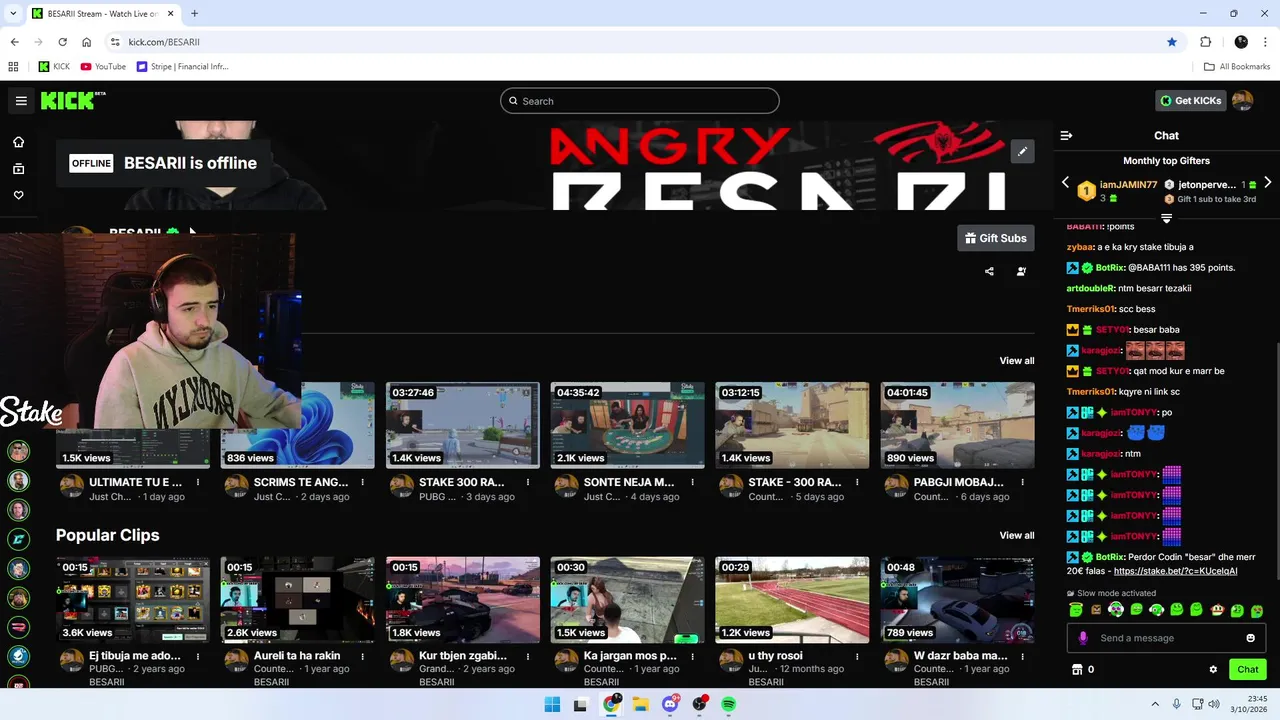Show next top gifter
1280x720 pixels.
tap(1267, 183)
